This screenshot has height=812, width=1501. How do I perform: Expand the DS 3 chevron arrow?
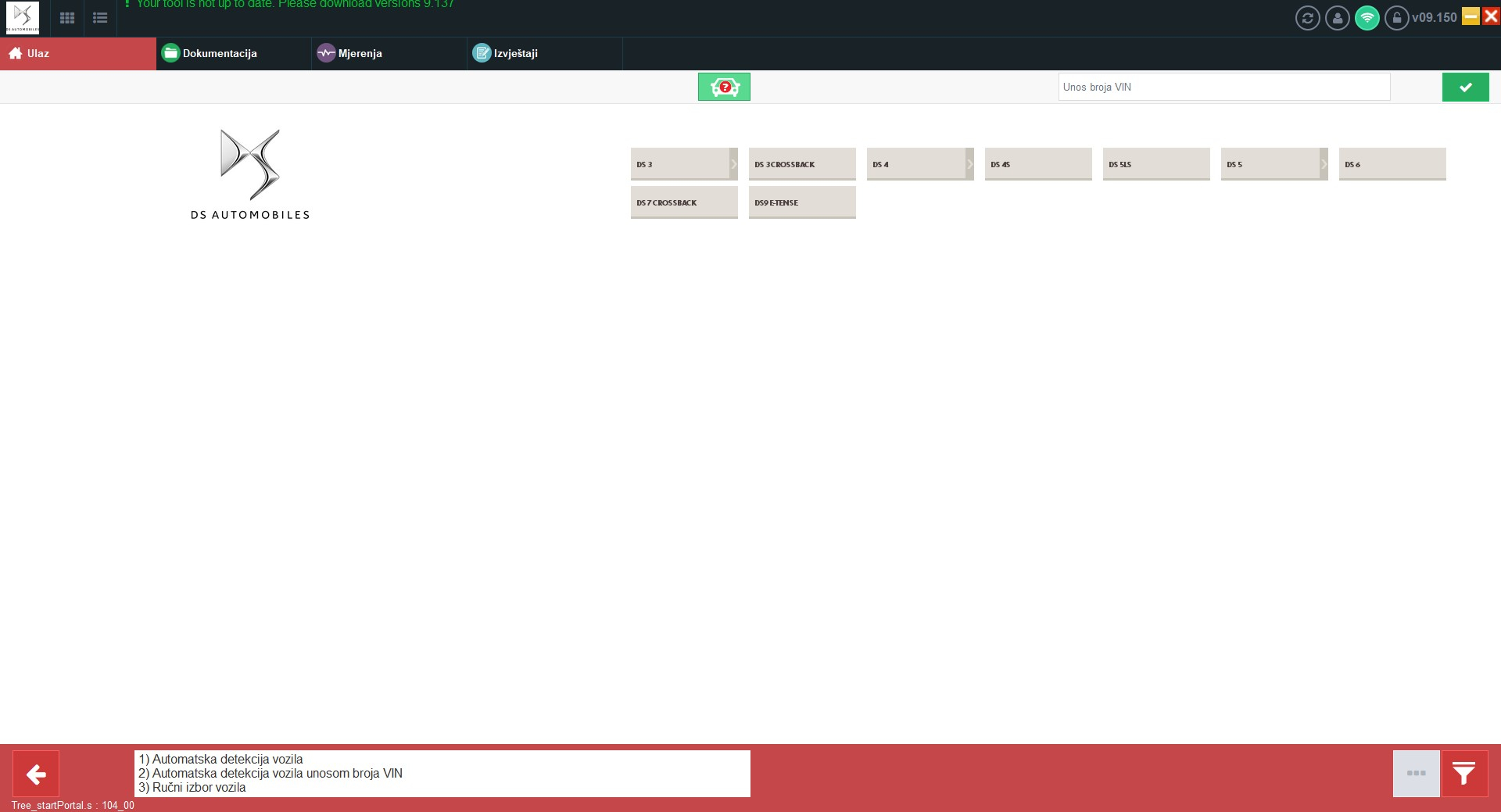[x=733, y=164]
